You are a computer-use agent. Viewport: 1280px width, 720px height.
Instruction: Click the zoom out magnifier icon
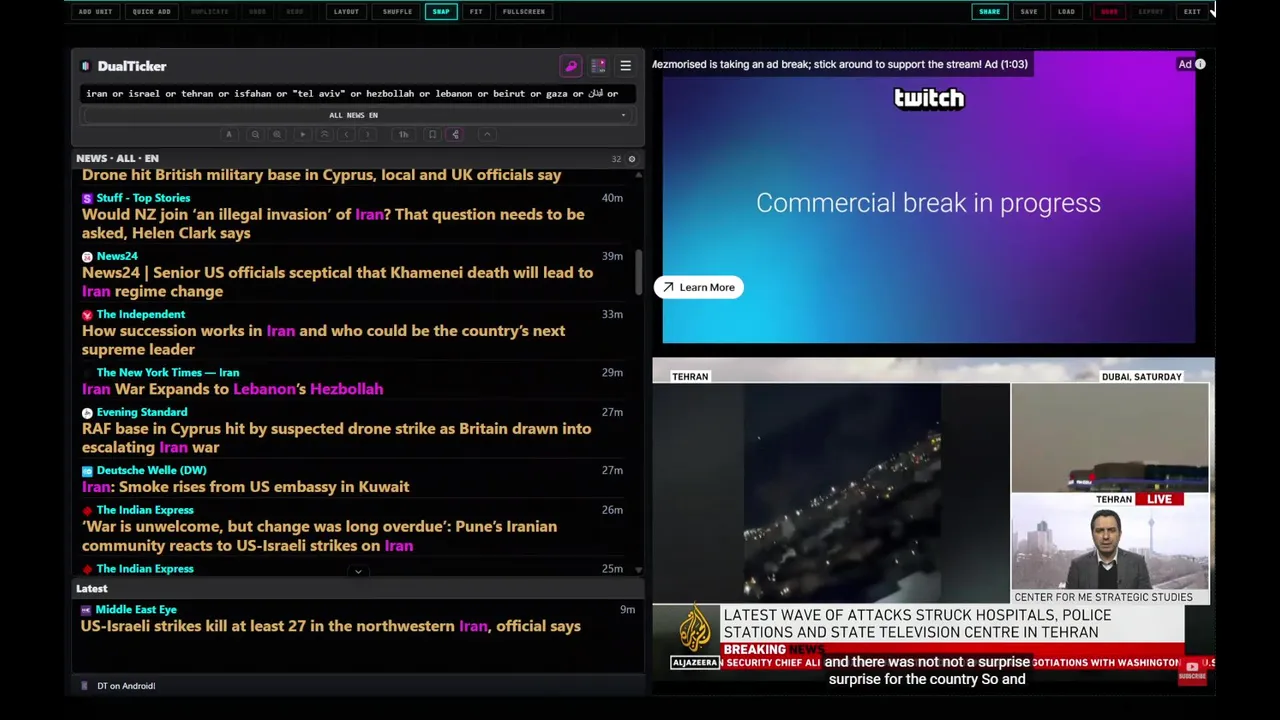click(255, 134)
